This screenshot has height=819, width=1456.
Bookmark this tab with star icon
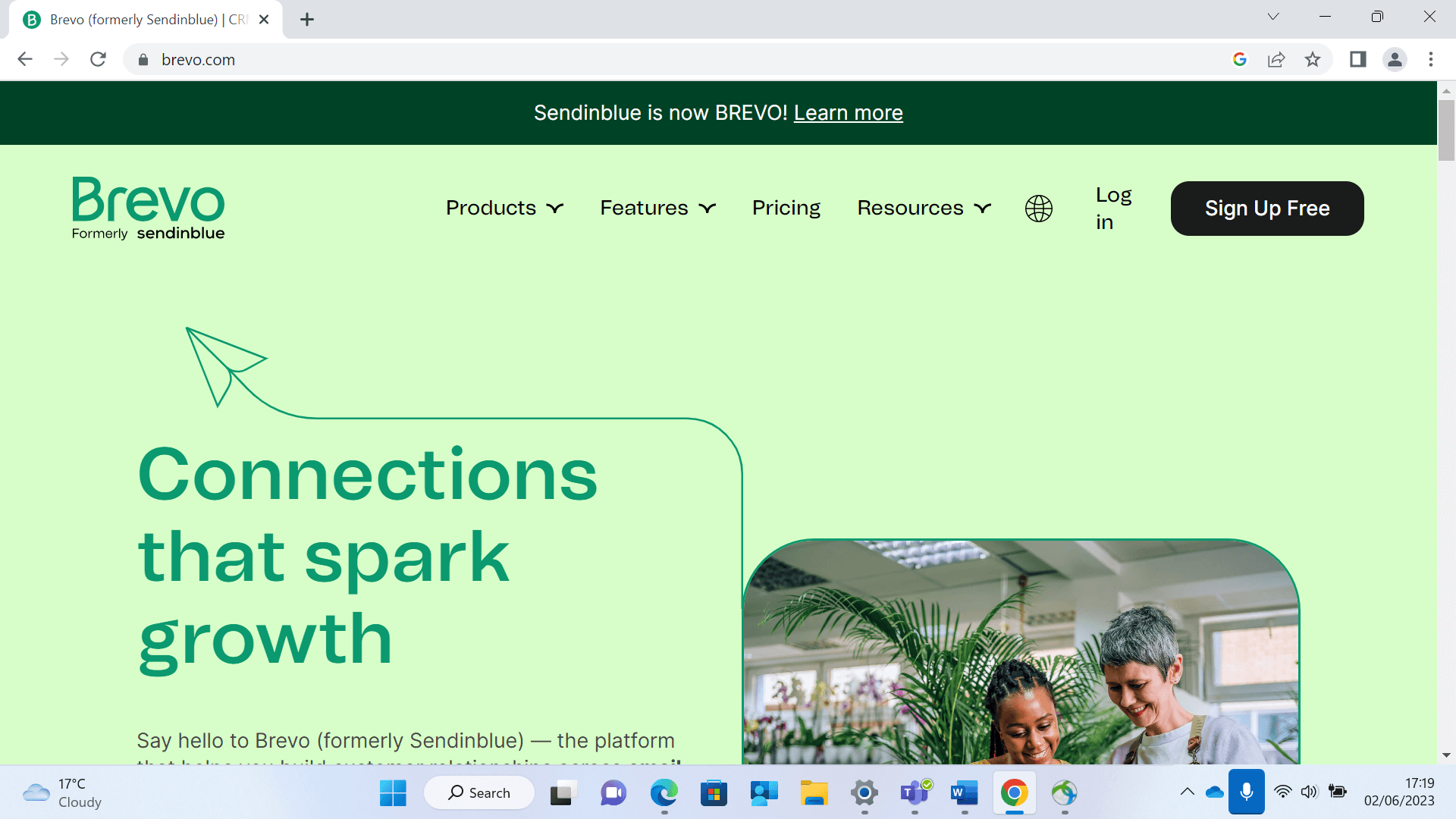[1313, 59]
